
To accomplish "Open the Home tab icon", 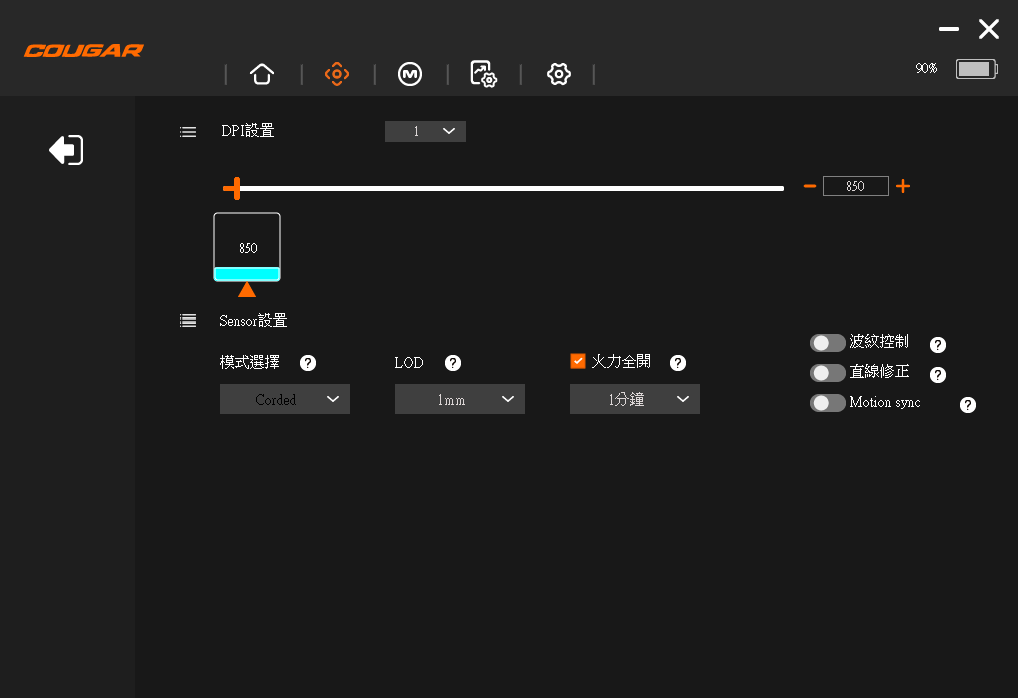I will coord(262,74).
